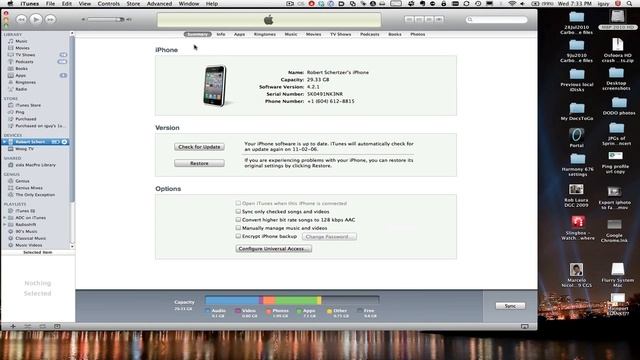Click the green Apps capacity segment
Screen dimensions: 640x360
point(296,300)
